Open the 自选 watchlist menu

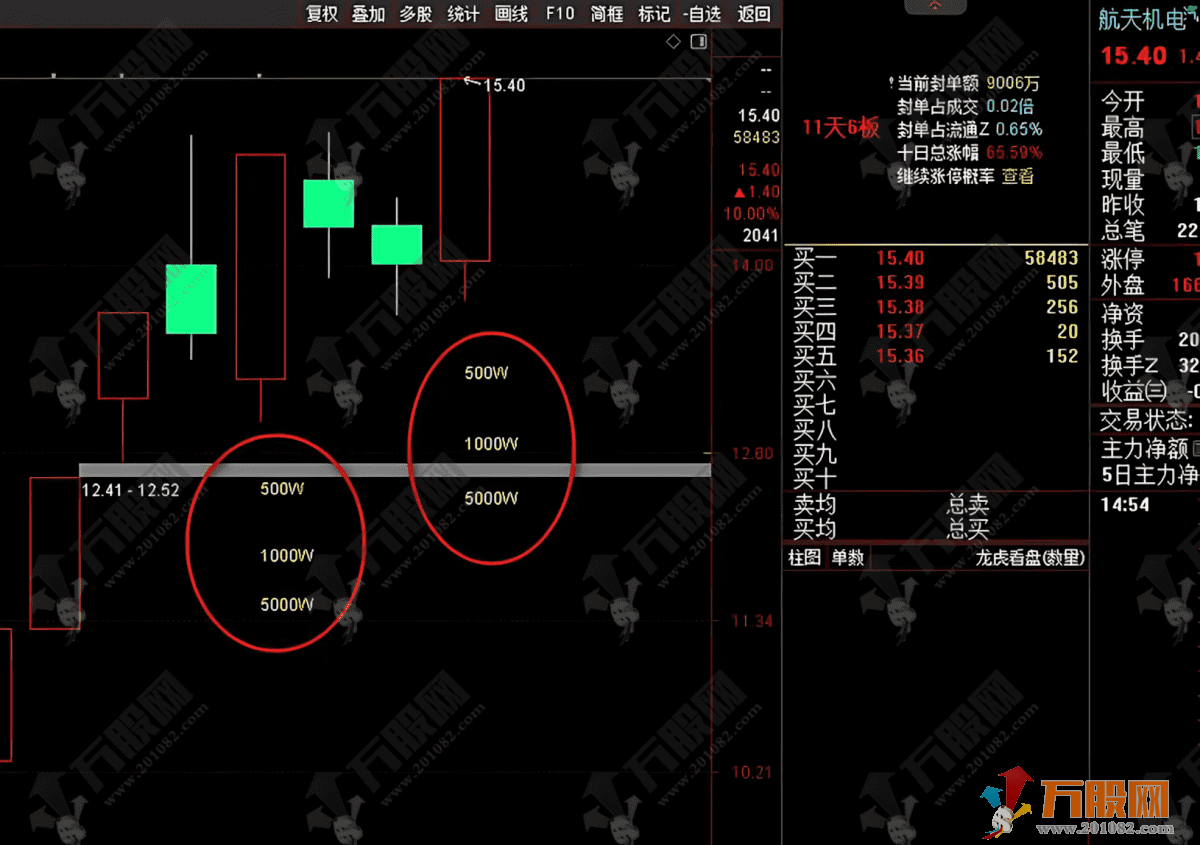(701, 15)
